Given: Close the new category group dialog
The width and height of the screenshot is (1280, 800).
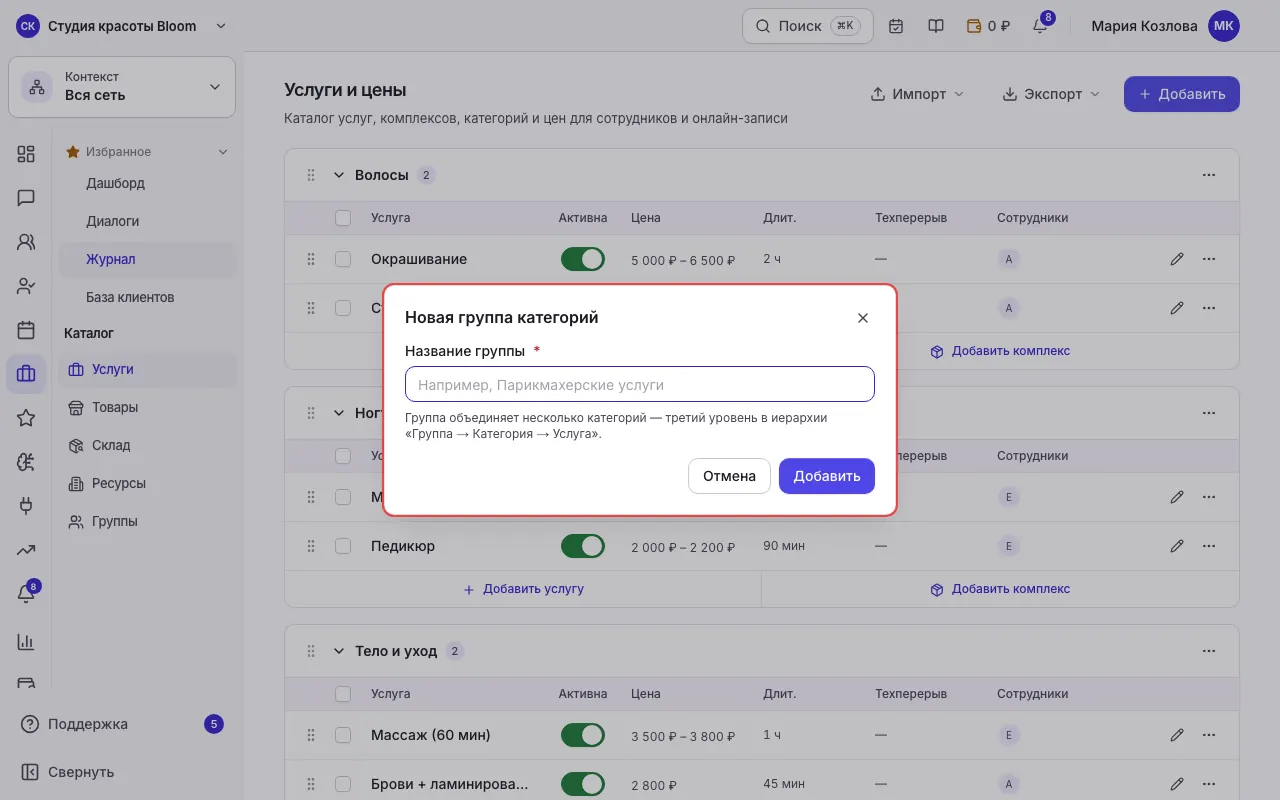Looking at the screenshot, I should [863, 318].
